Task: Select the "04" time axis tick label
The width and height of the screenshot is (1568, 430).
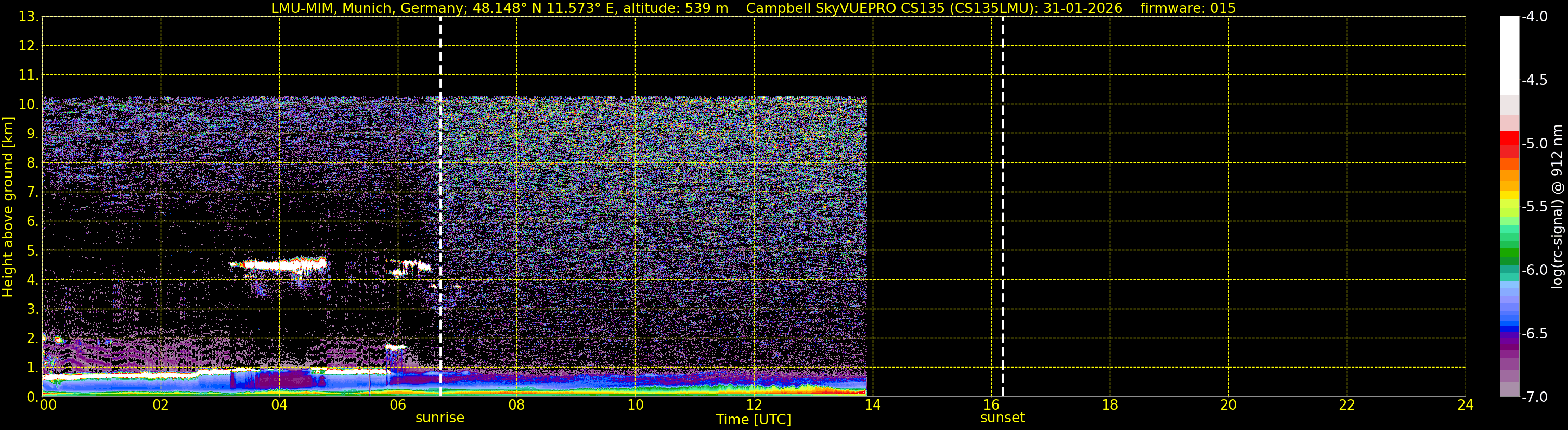Action: (x=279, y=405)
